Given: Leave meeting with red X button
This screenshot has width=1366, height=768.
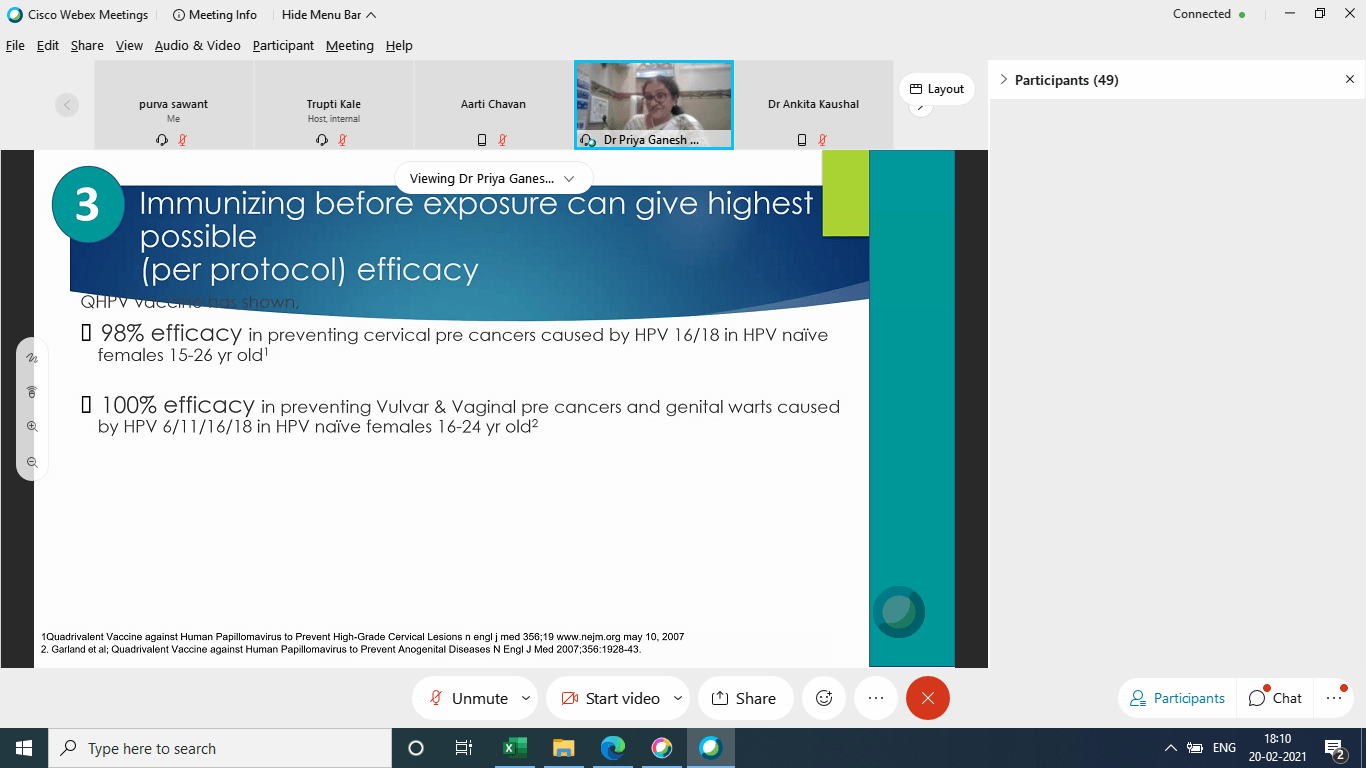Looking at the screenshot, I should coord(927,698).
